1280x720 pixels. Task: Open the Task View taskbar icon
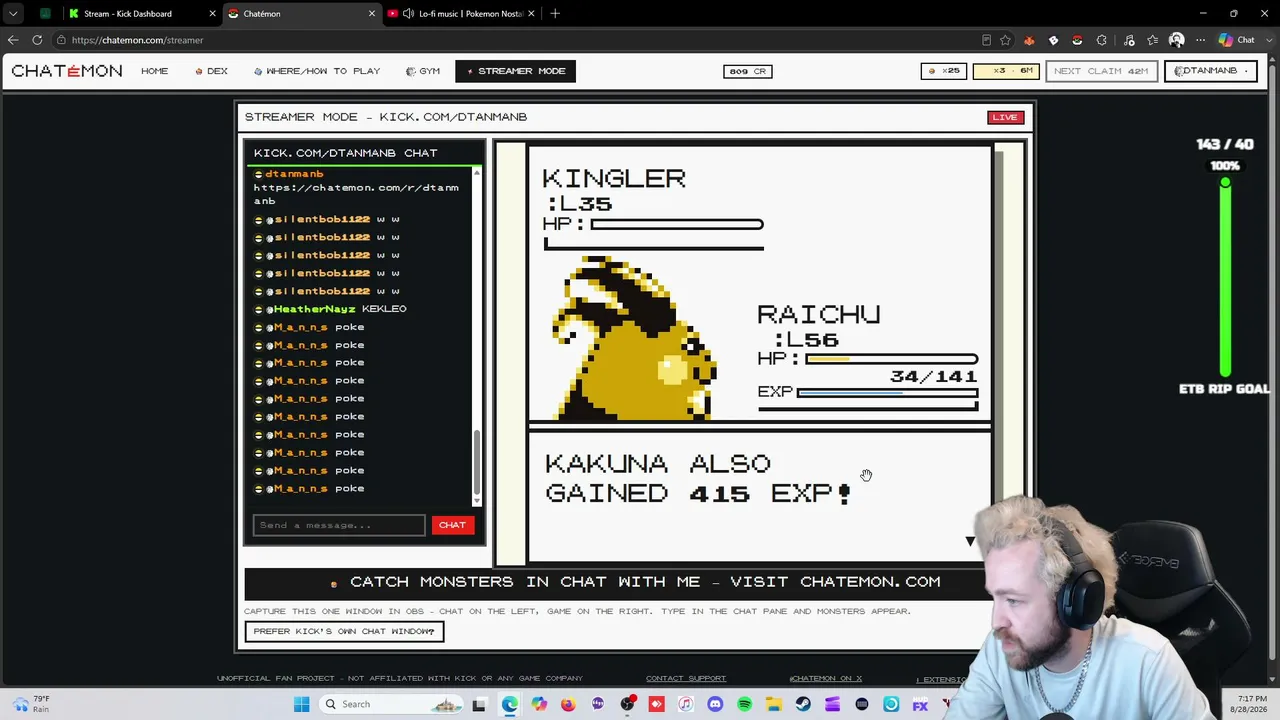pos(479,704)
